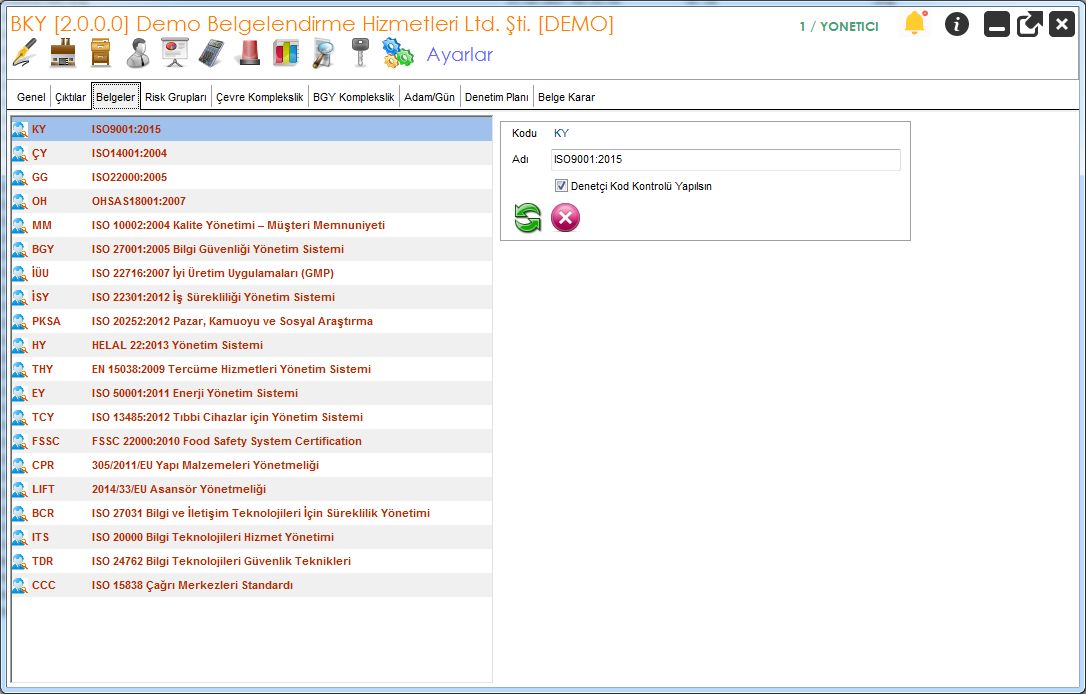
Task: Open the BGY Komplekslik tab
Action: pyautogui.click(x=353, y=97)
